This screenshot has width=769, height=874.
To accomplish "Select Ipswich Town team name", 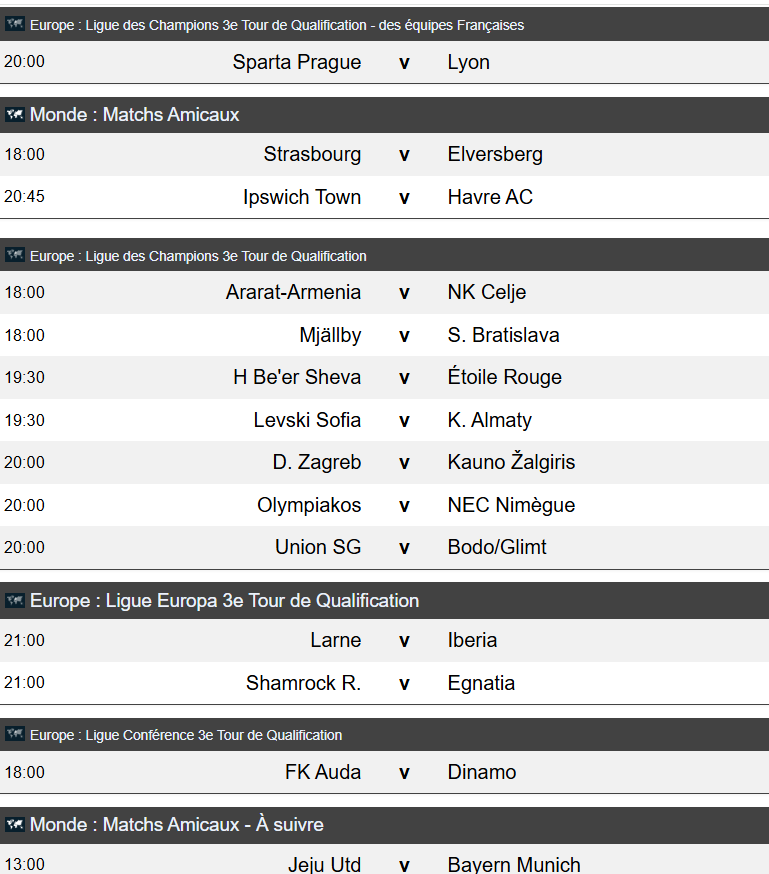I will pyautogui.click(x=302, y=197).
